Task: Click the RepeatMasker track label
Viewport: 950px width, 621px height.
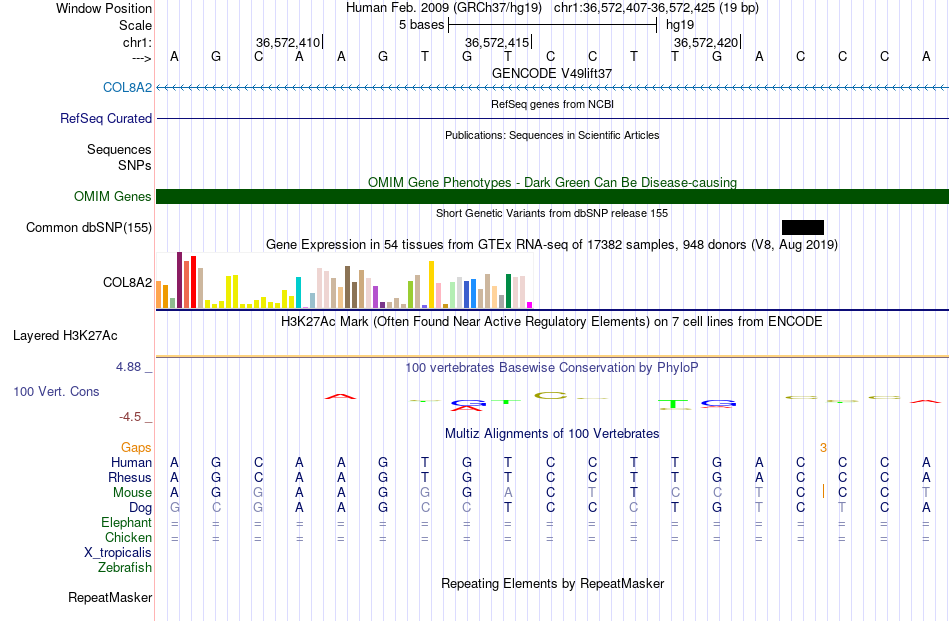Action: 110,597
